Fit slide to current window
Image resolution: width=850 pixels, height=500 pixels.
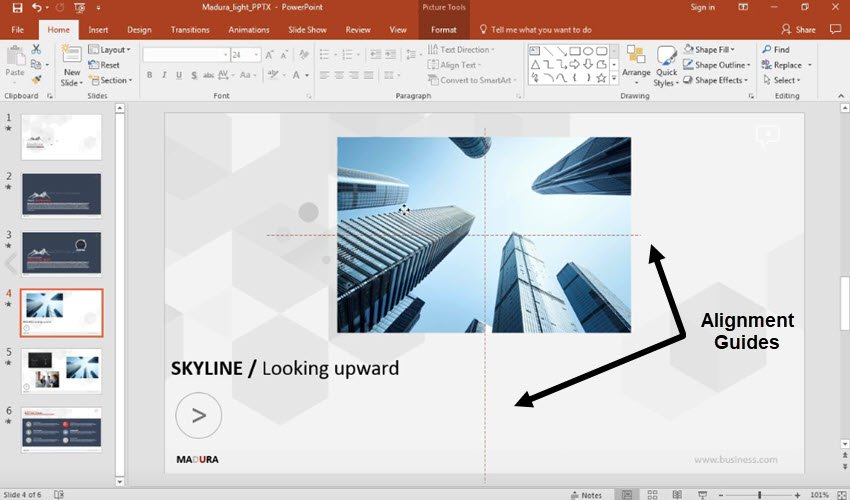(x=841, y=494)
